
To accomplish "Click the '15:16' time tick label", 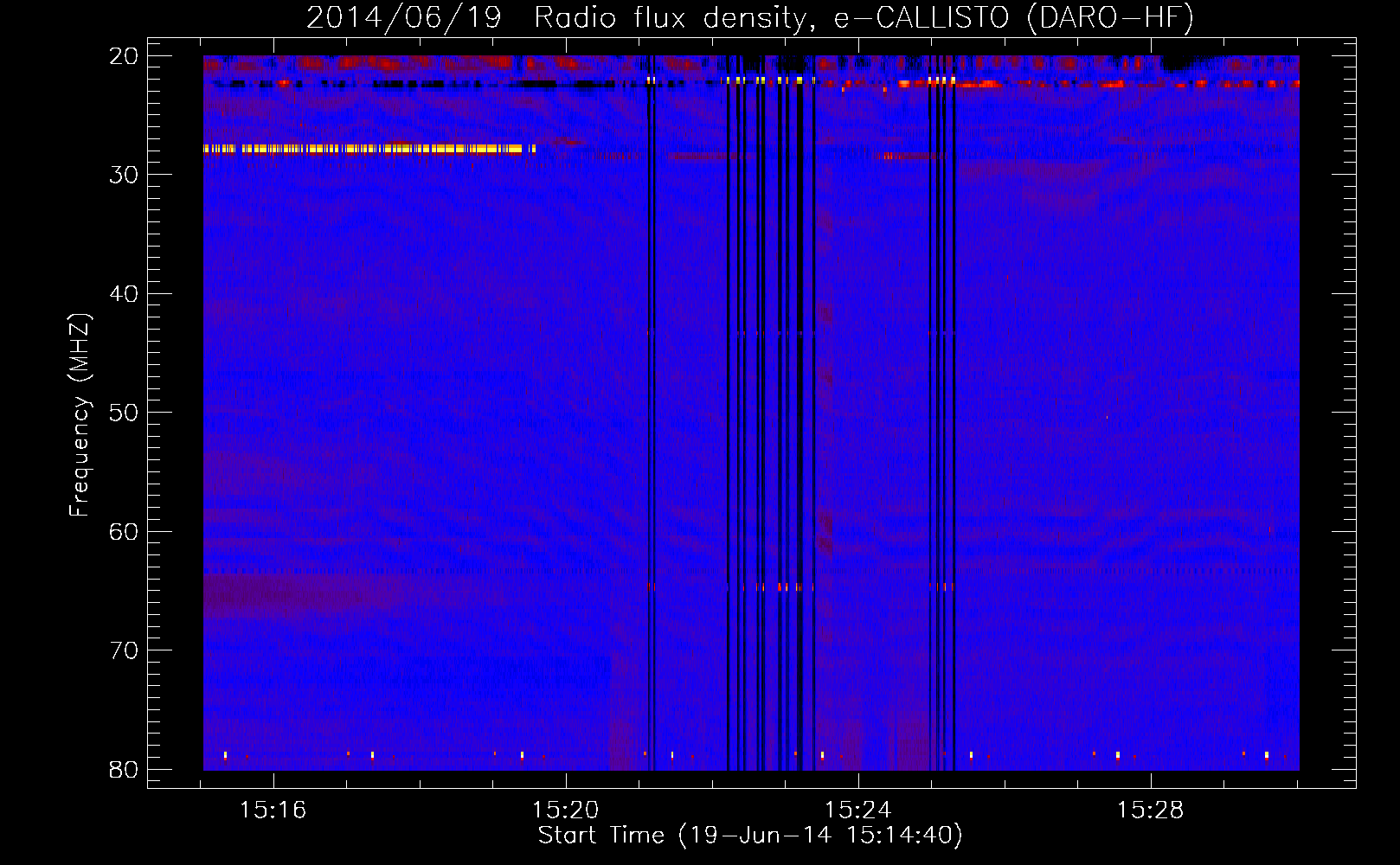I will (x=273, y=811).
